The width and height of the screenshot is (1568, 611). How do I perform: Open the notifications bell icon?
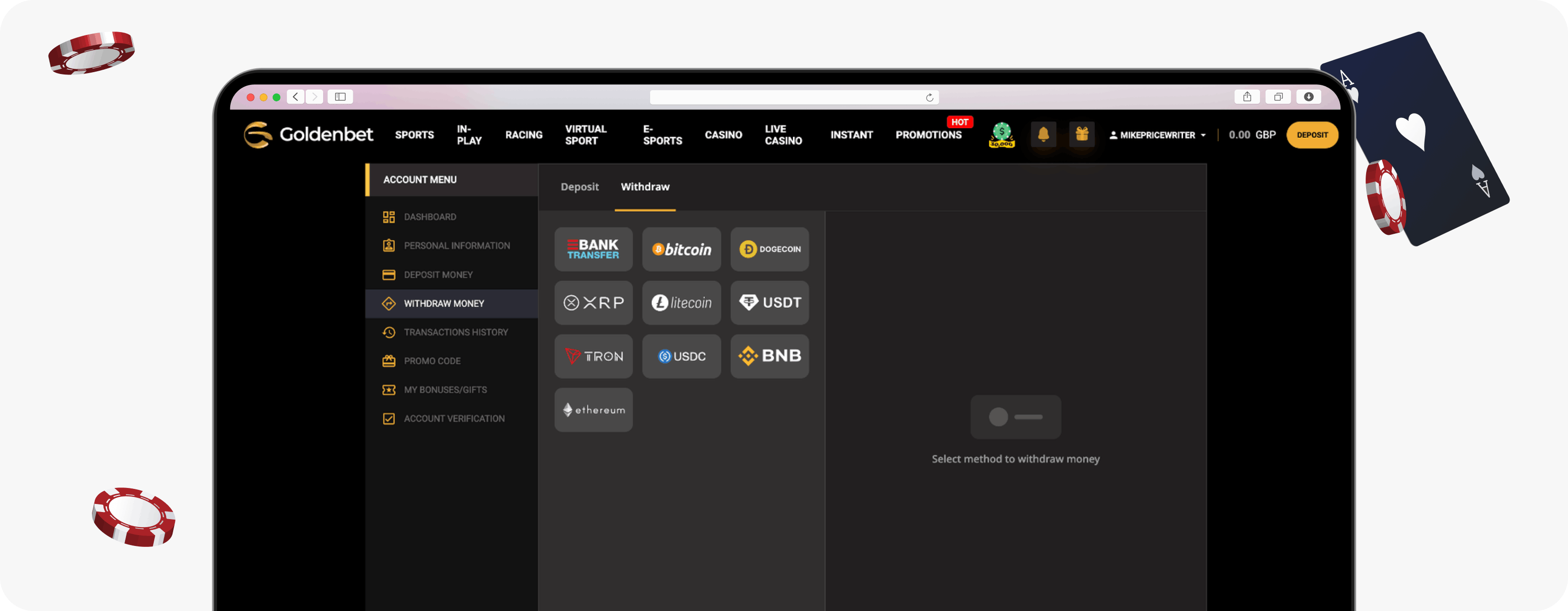click(1043, 134)
